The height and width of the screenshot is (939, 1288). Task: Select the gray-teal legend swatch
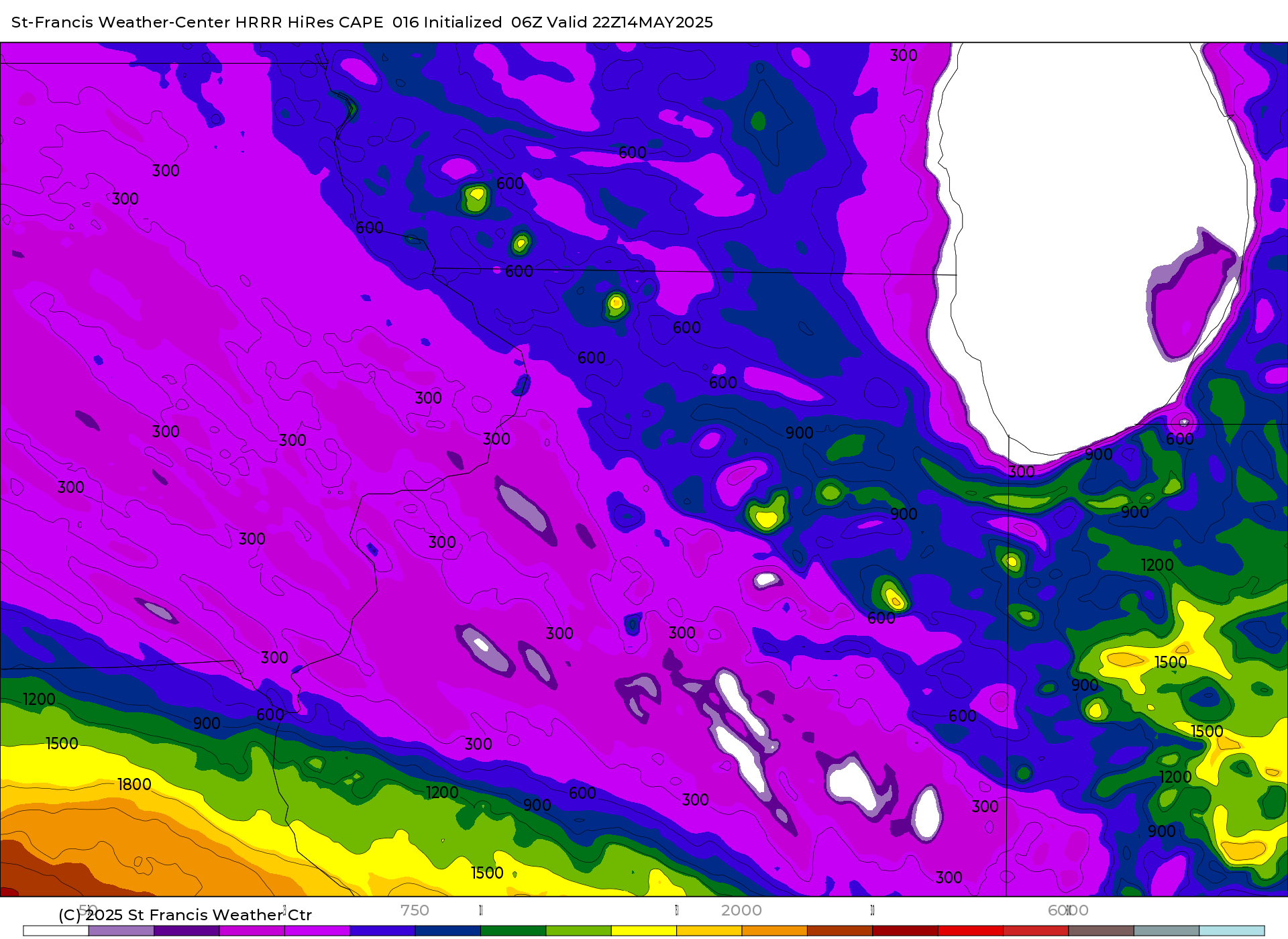tap(1167, 931)
